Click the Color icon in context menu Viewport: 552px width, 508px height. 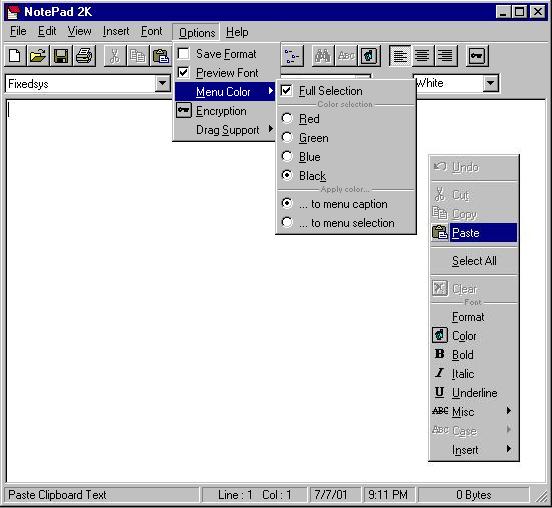pos(440,335)
